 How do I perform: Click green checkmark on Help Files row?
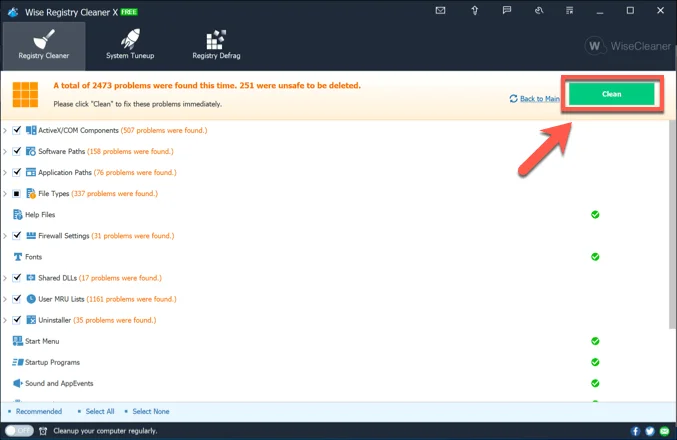pyautogui.click(x=595, y=215)
